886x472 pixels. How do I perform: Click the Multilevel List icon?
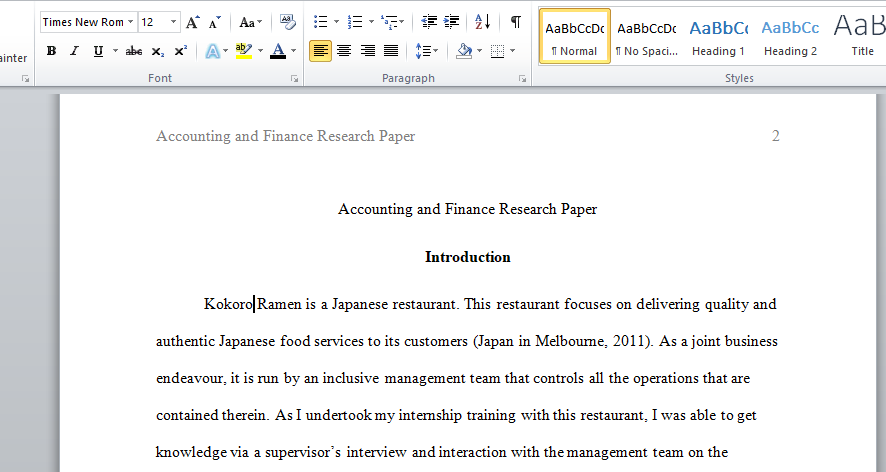click(389, 22)
